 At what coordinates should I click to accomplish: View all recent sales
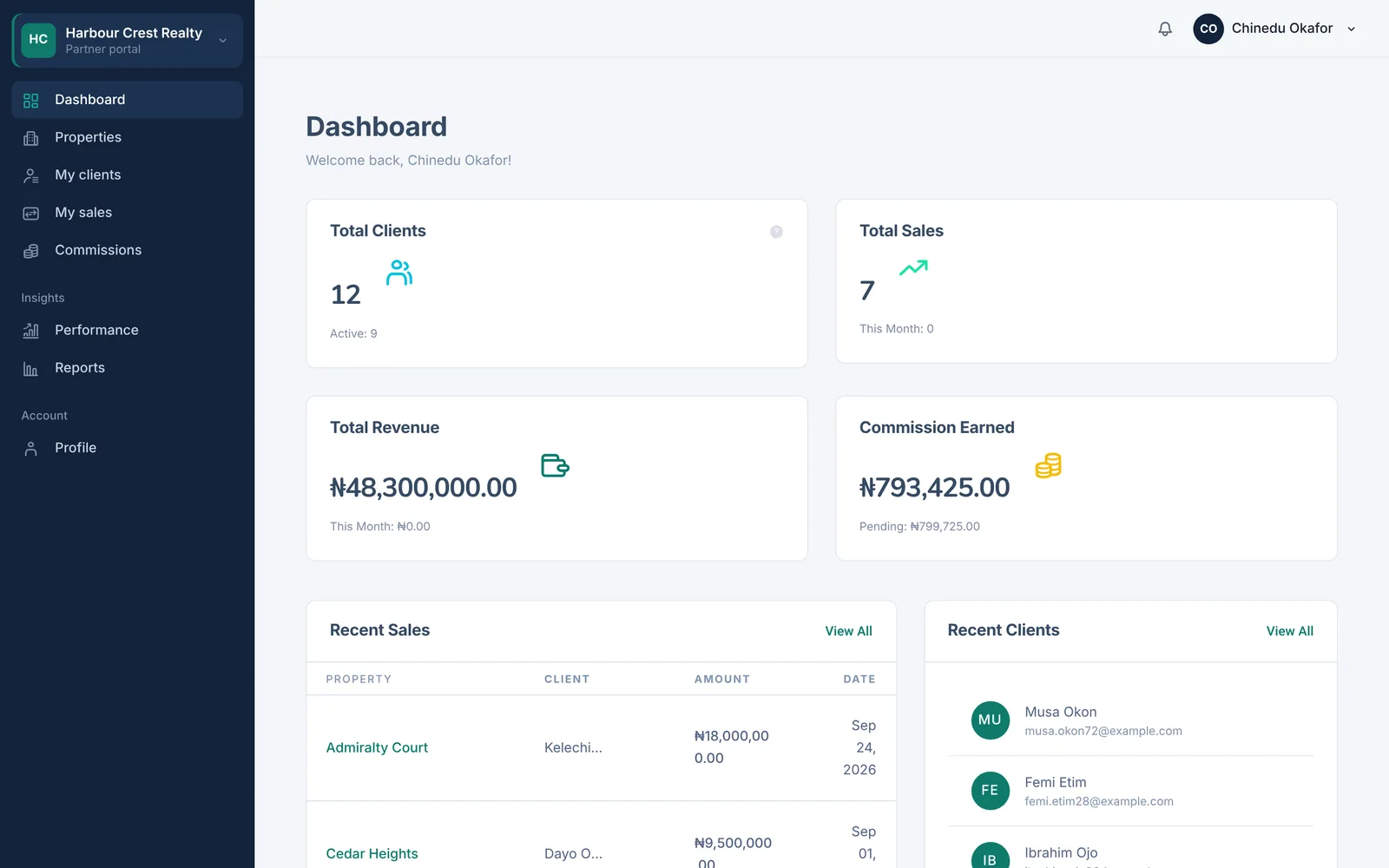coord(848,631)
